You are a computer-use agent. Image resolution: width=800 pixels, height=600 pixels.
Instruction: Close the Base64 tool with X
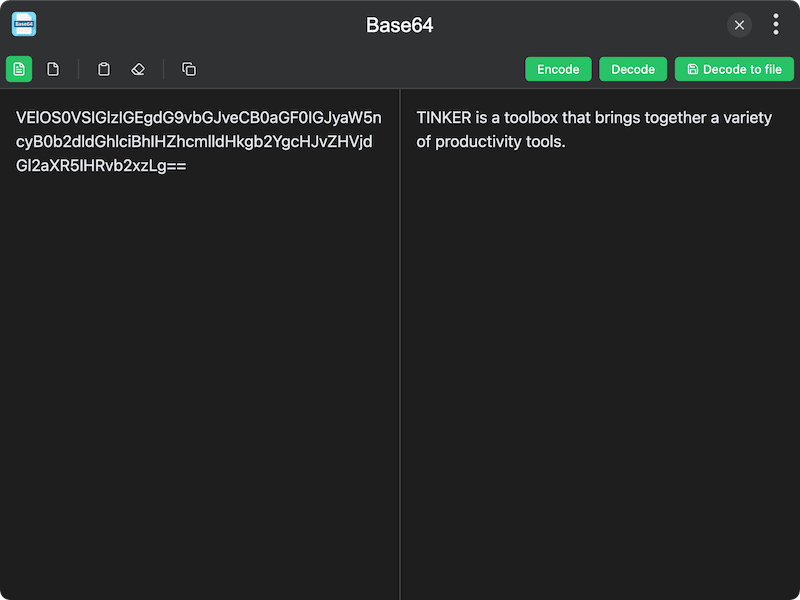coord(739,25)
